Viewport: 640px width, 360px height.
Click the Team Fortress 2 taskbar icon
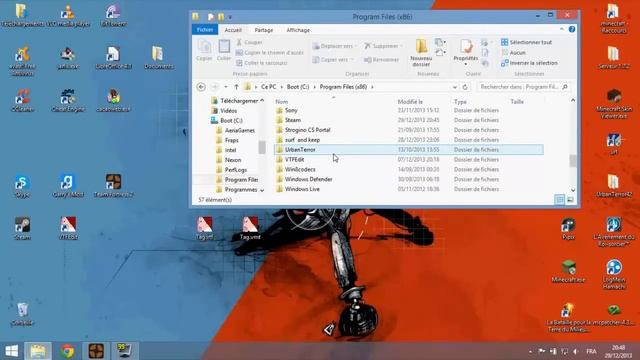pyautogui.click(x=96, y=351)
